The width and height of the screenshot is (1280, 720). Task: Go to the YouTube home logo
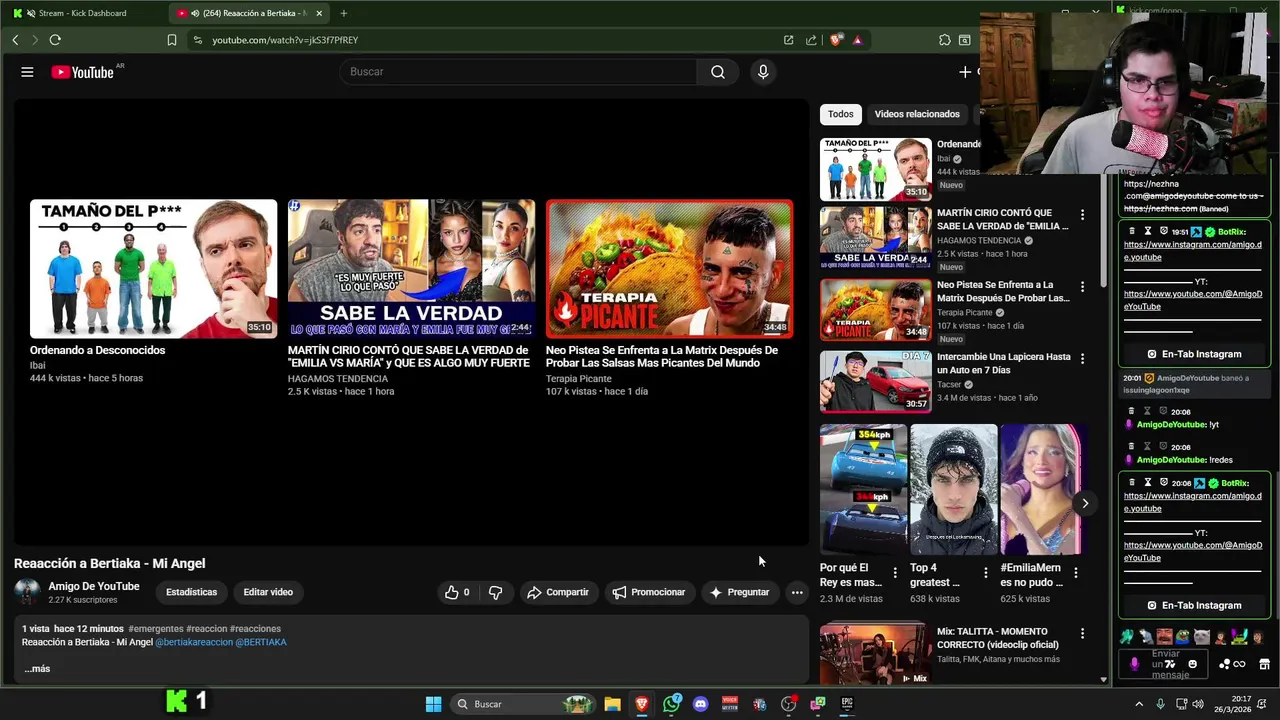coord(83,72)
